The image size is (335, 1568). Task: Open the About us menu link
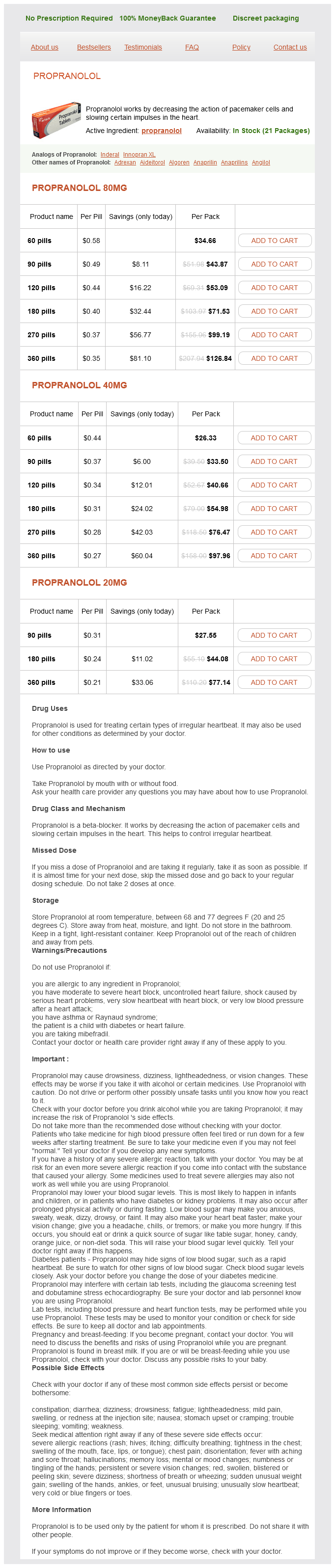[x=45, y=48]
